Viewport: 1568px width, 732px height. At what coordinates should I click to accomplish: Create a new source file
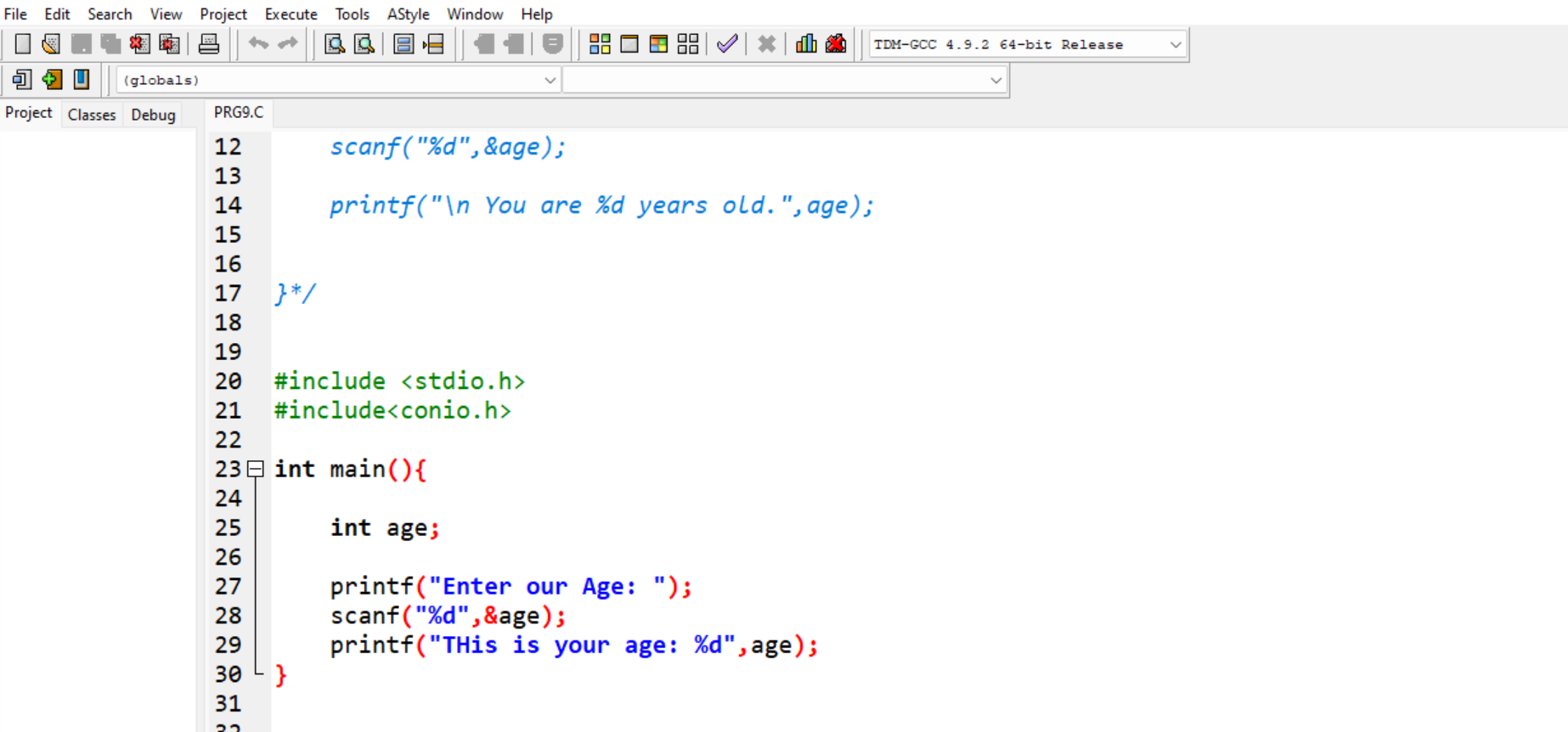click(23, 44)
